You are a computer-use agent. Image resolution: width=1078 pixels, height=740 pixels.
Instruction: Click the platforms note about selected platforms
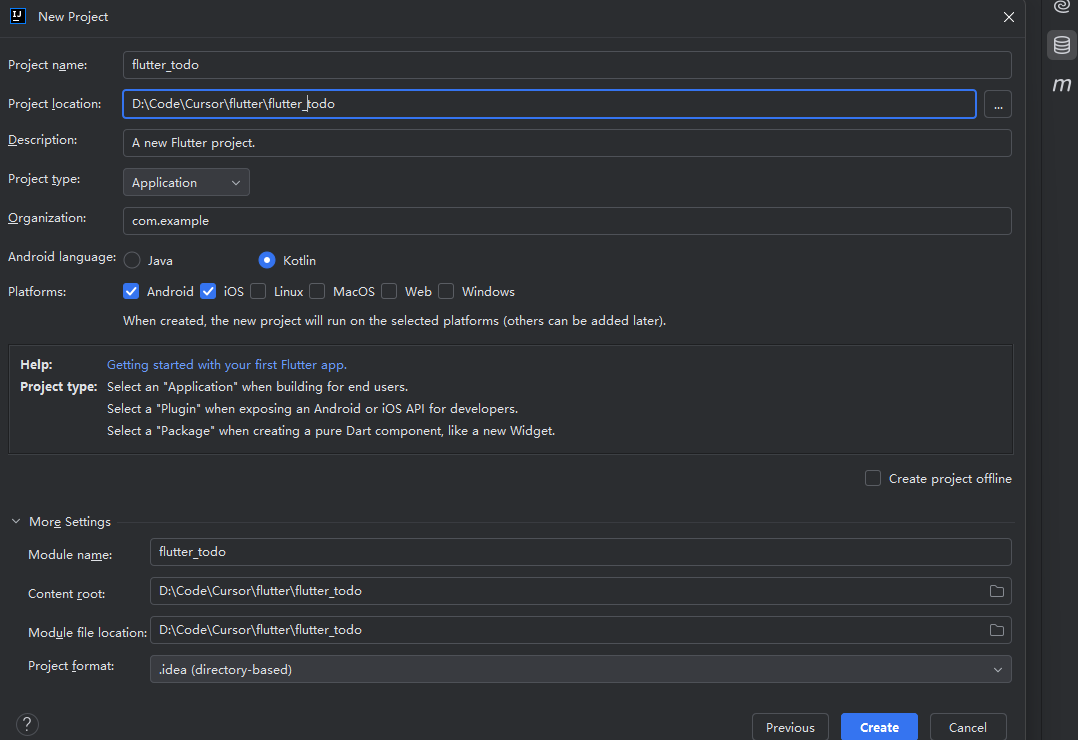(x=395, y=320)
